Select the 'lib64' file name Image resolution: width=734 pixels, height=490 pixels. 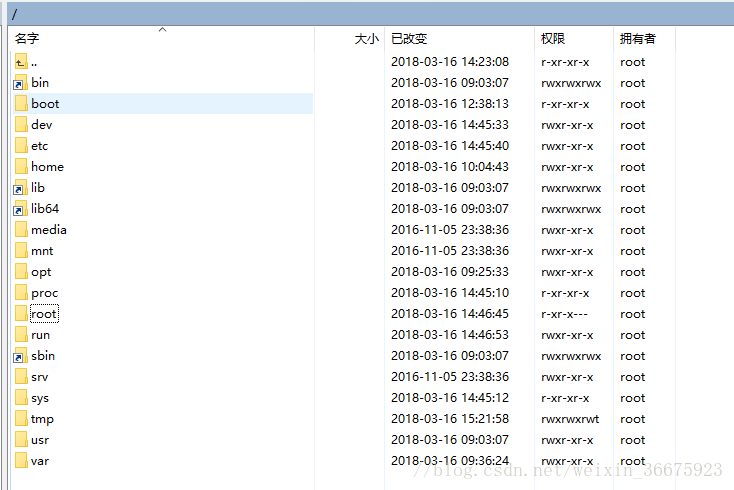tap(45, 209)
